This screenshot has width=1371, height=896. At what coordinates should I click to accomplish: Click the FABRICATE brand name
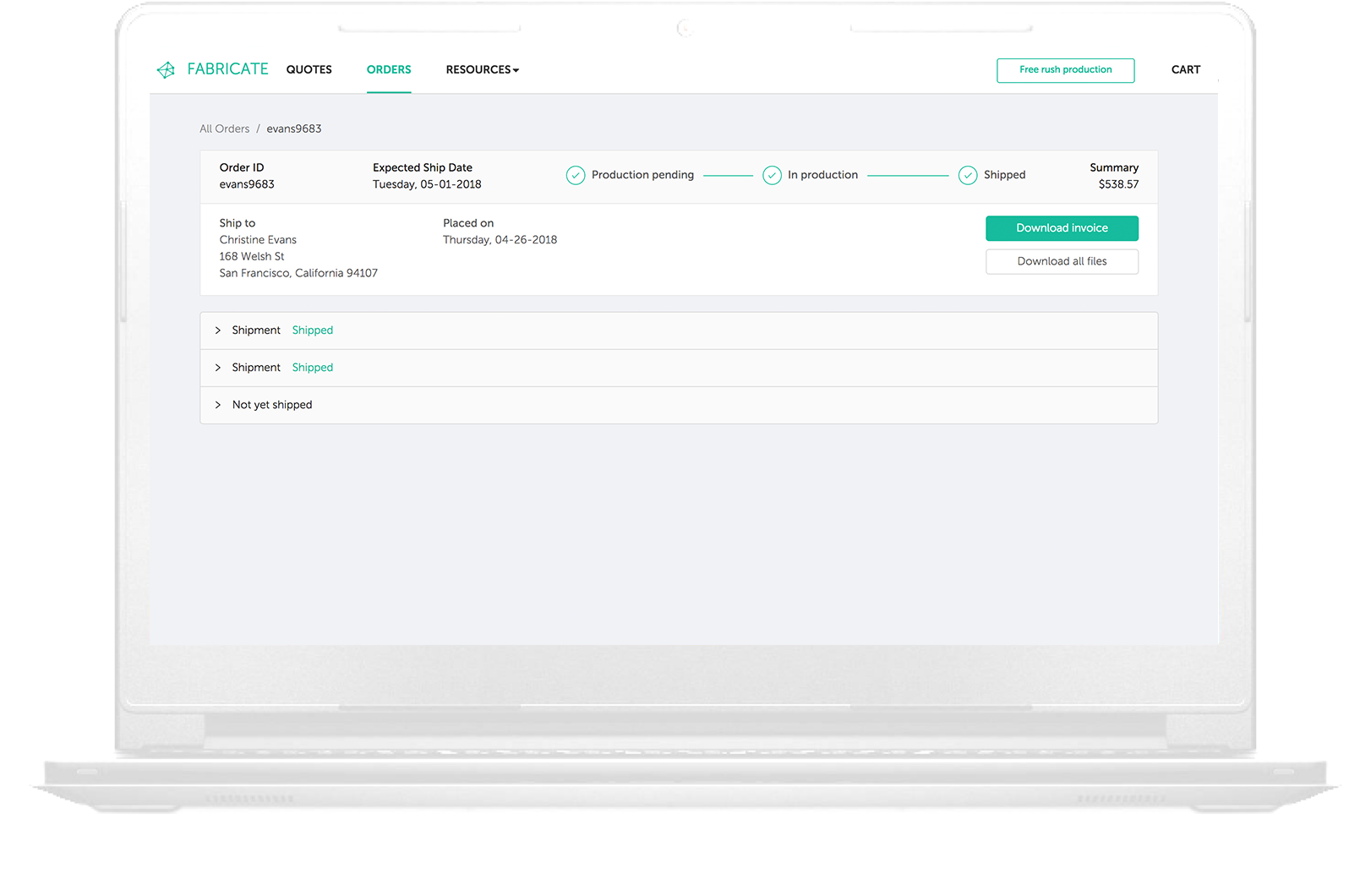point(227,69)
